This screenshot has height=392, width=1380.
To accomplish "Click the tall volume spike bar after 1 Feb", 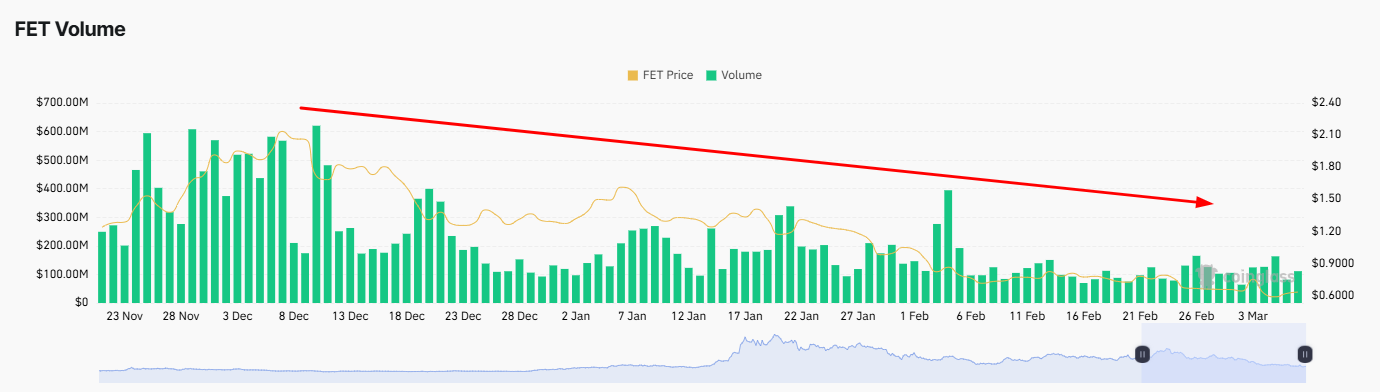I will click(x=948, y=246).
